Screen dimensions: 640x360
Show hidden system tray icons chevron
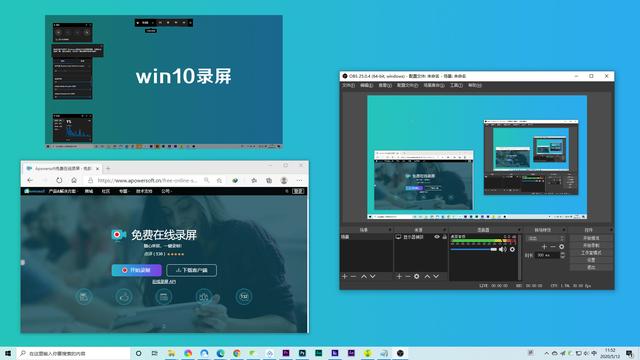click(x=546, y=353)
